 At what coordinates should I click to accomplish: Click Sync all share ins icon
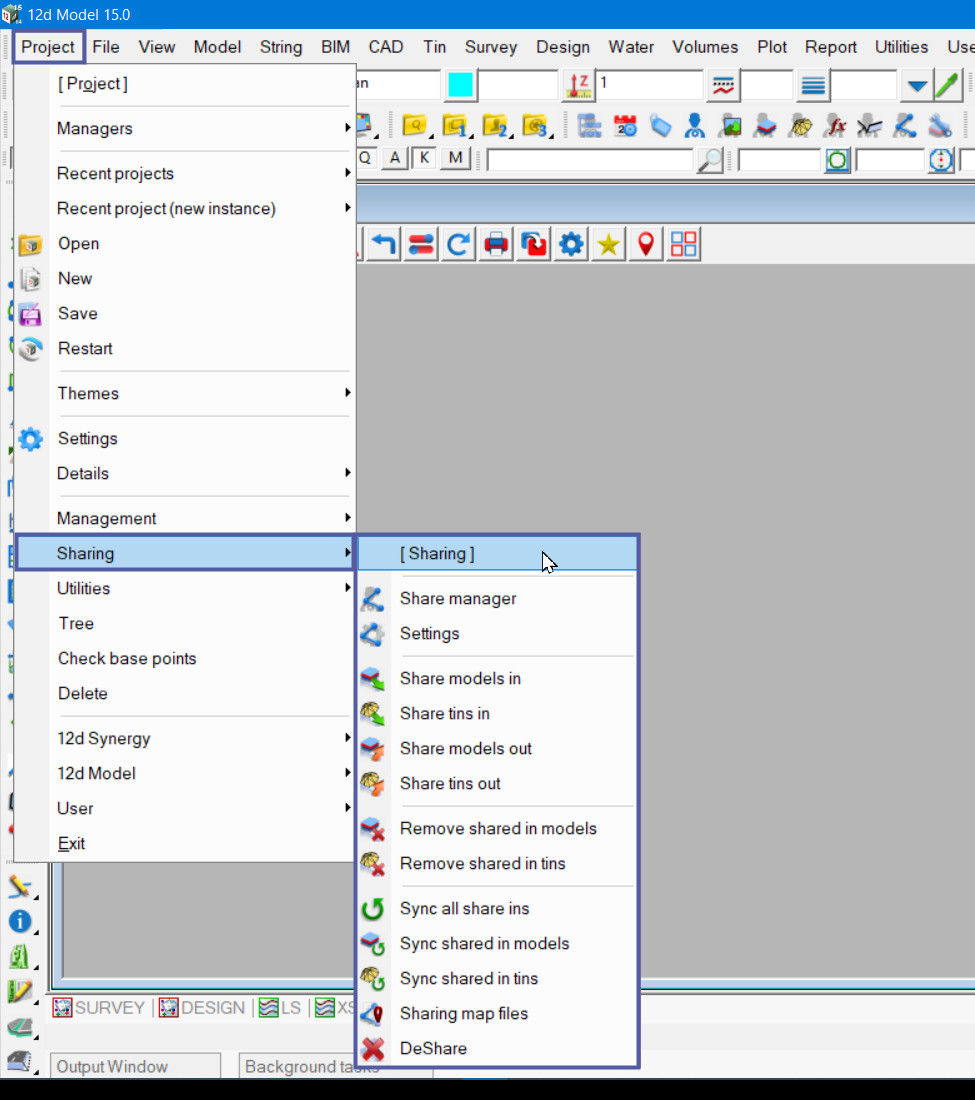pyautogui.click(x=372, y=909)
